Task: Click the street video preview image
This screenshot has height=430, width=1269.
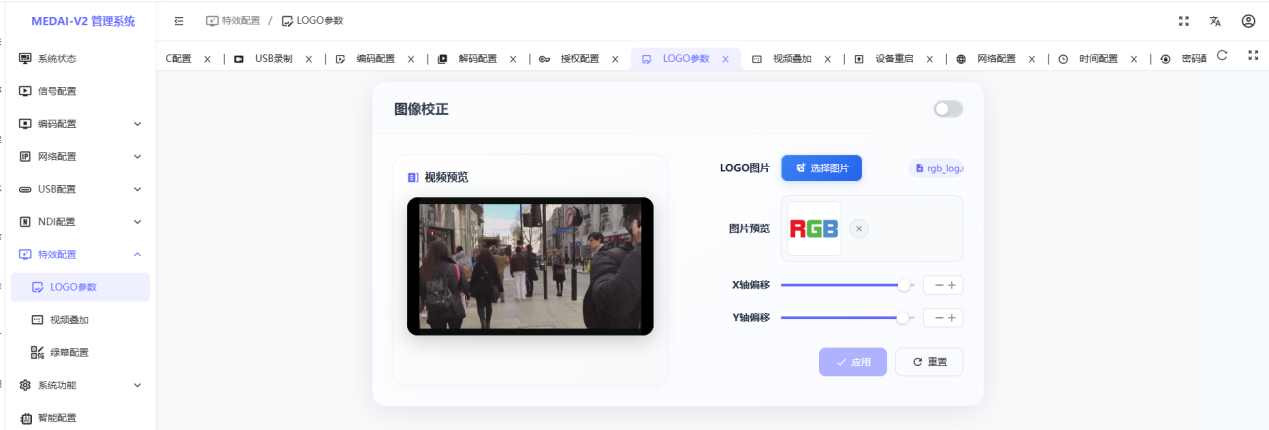Action: point(530,266)
